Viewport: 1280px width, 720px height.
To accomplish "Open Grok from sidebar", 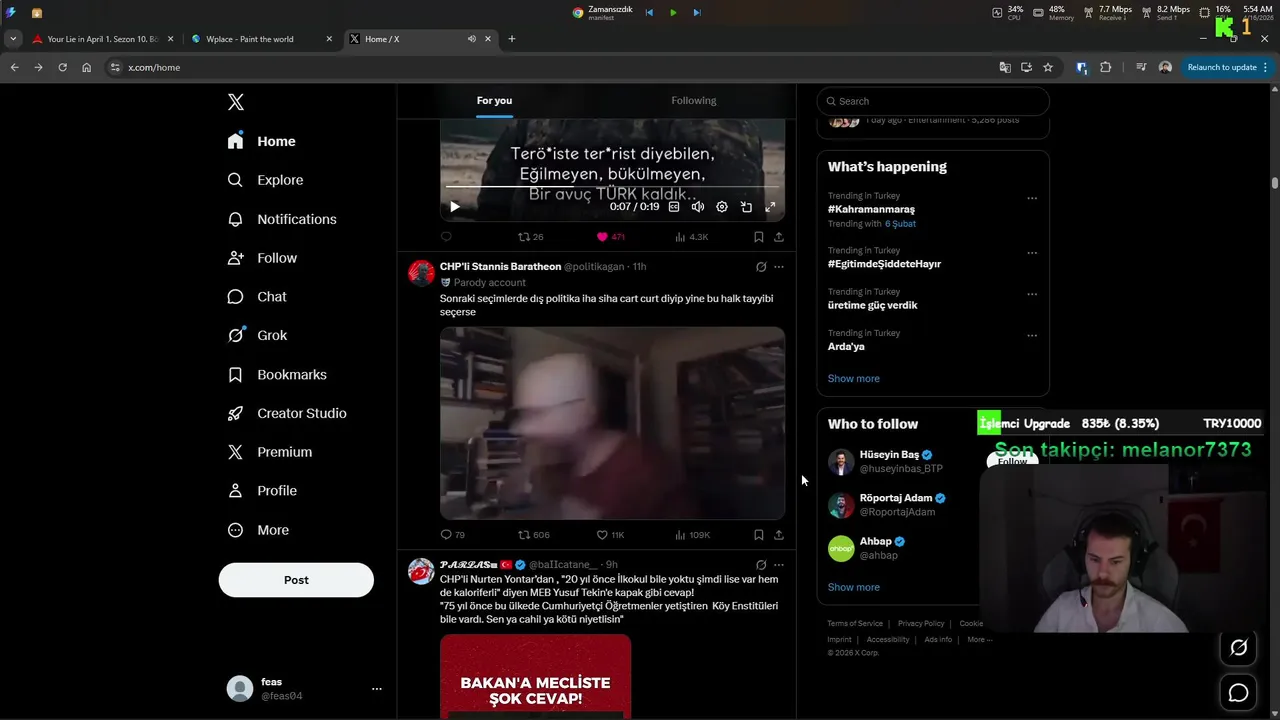I will pyautogui.click(x=257, y=336).
